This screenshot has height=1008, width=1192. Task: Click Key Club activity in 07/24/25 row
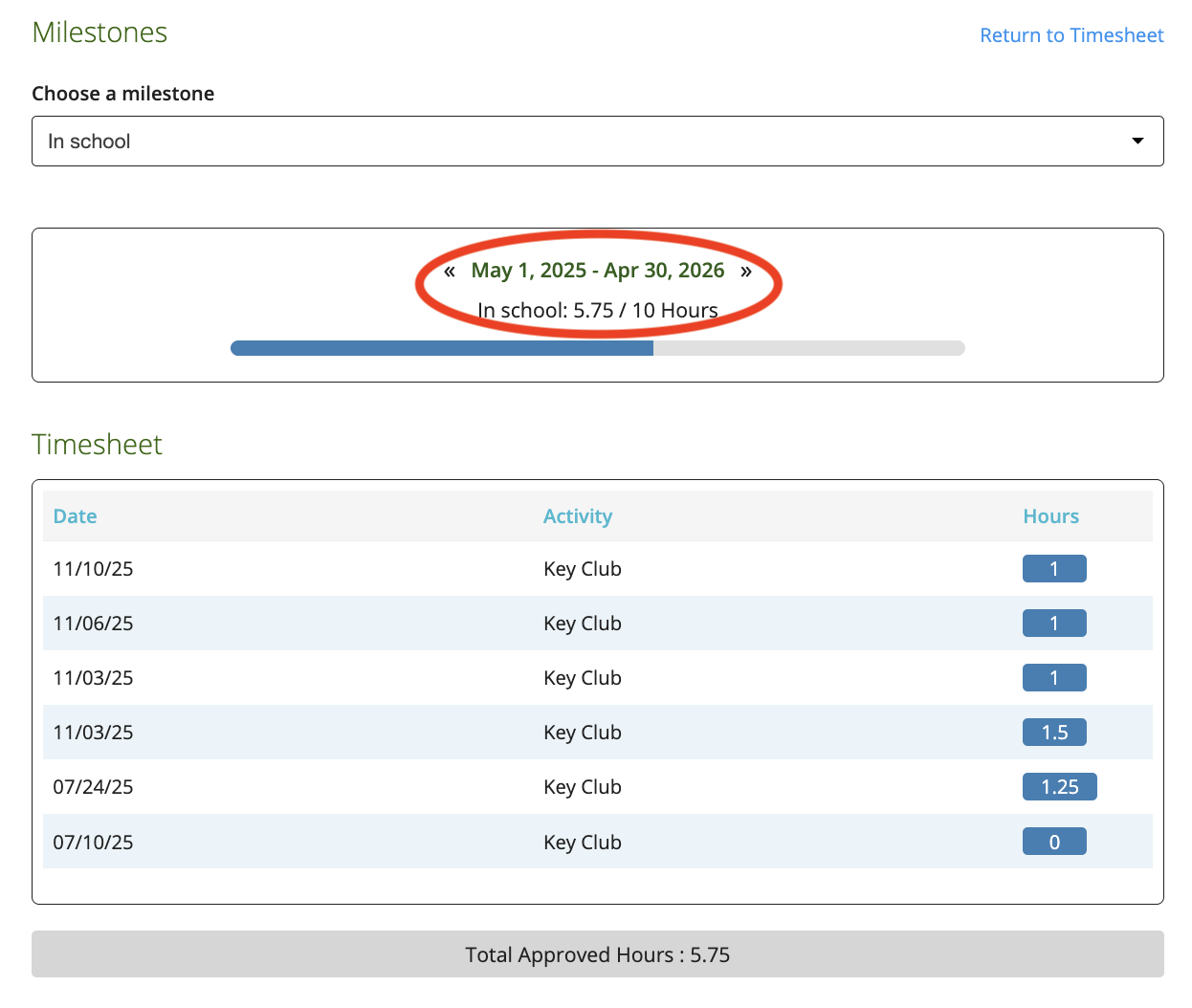pos(583,787)
